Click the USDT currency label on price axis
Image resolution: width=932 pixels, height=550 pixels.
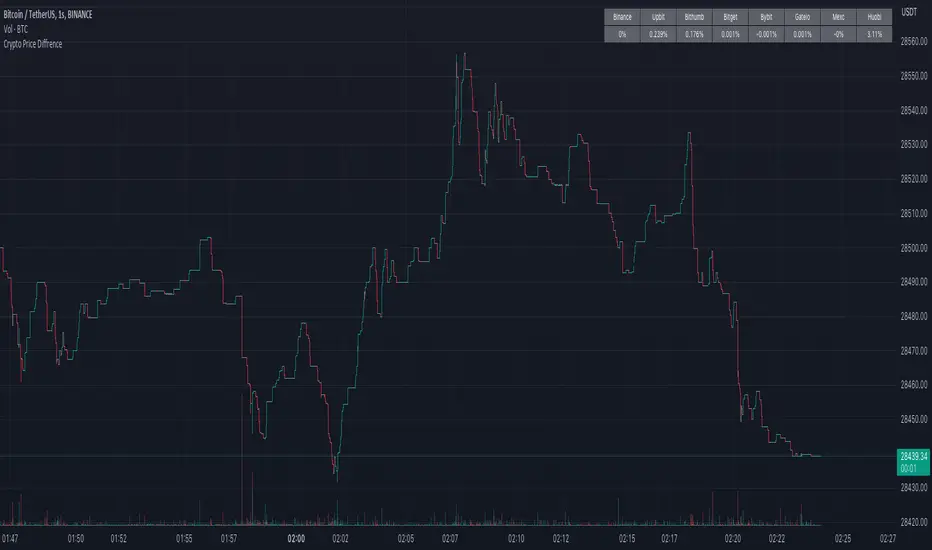[909, 12]
